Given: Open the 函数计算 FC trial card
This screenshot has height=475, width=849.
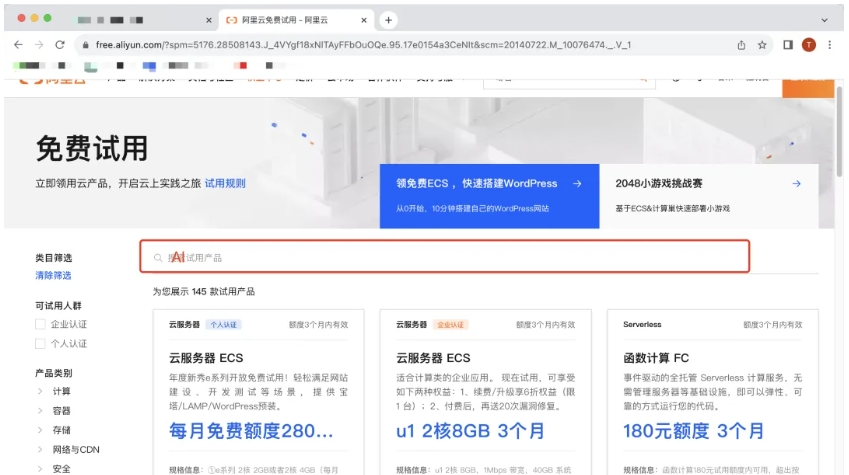Looking at the screenshot, I should point(713,392).
